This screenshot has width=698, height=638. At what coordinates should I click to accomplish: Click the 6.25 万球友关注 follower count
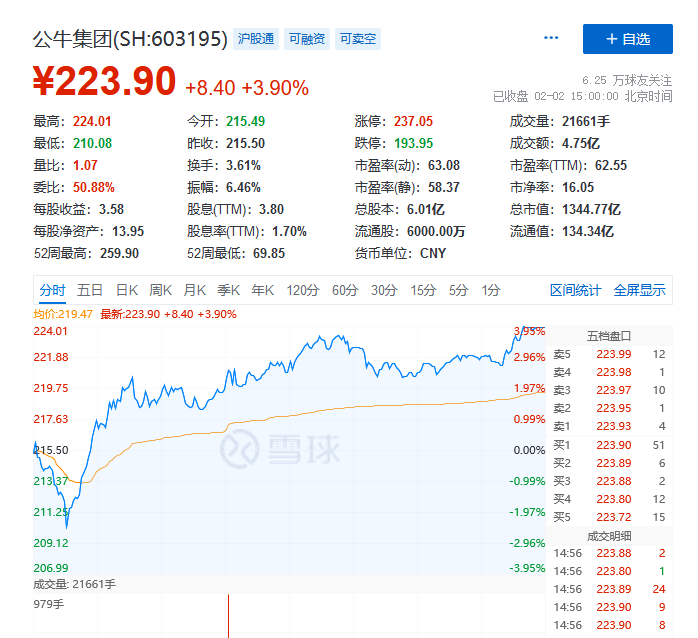(x=627, y=81)
